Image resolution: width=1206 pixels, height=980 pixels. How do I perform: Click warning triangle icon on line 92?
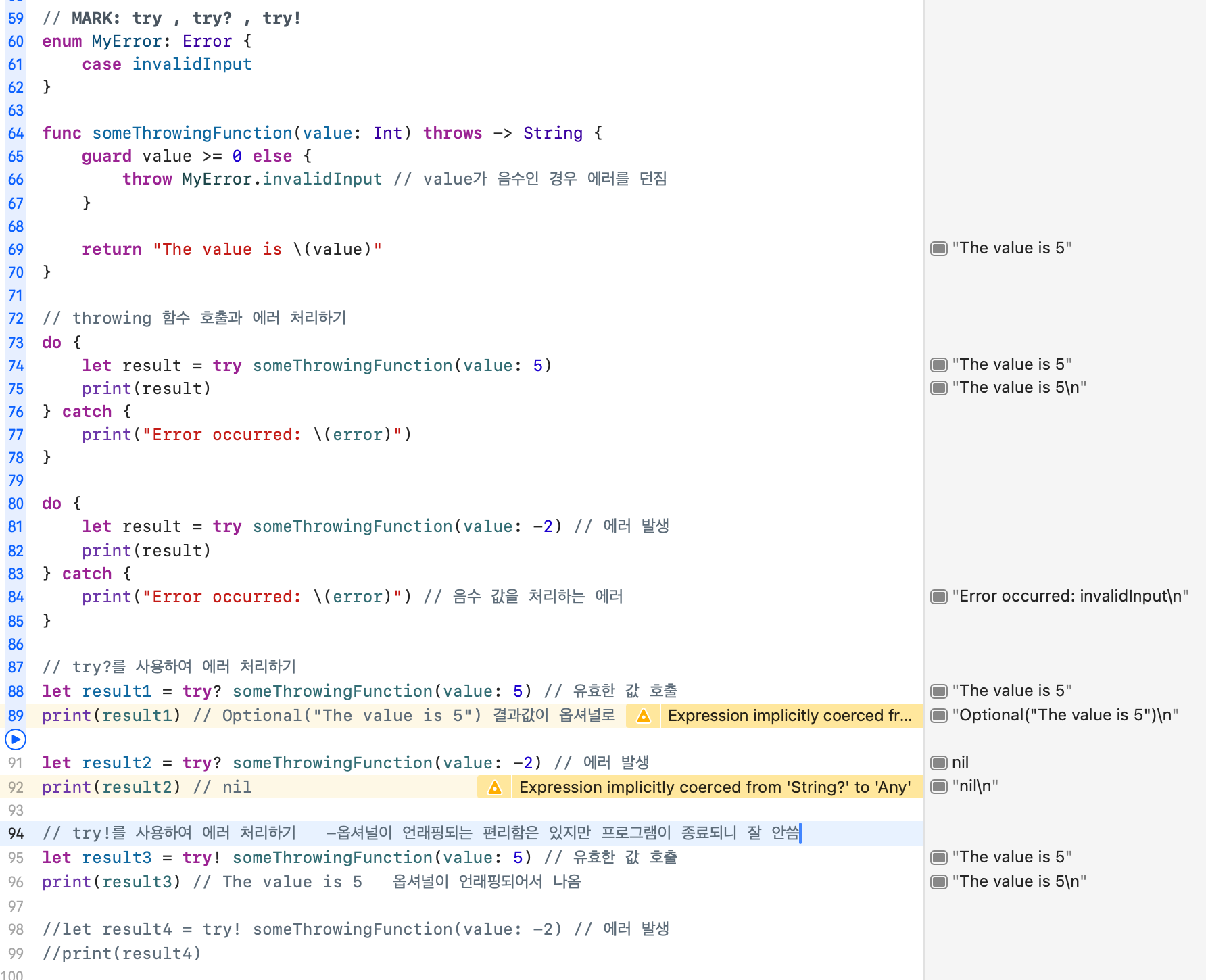495,787
